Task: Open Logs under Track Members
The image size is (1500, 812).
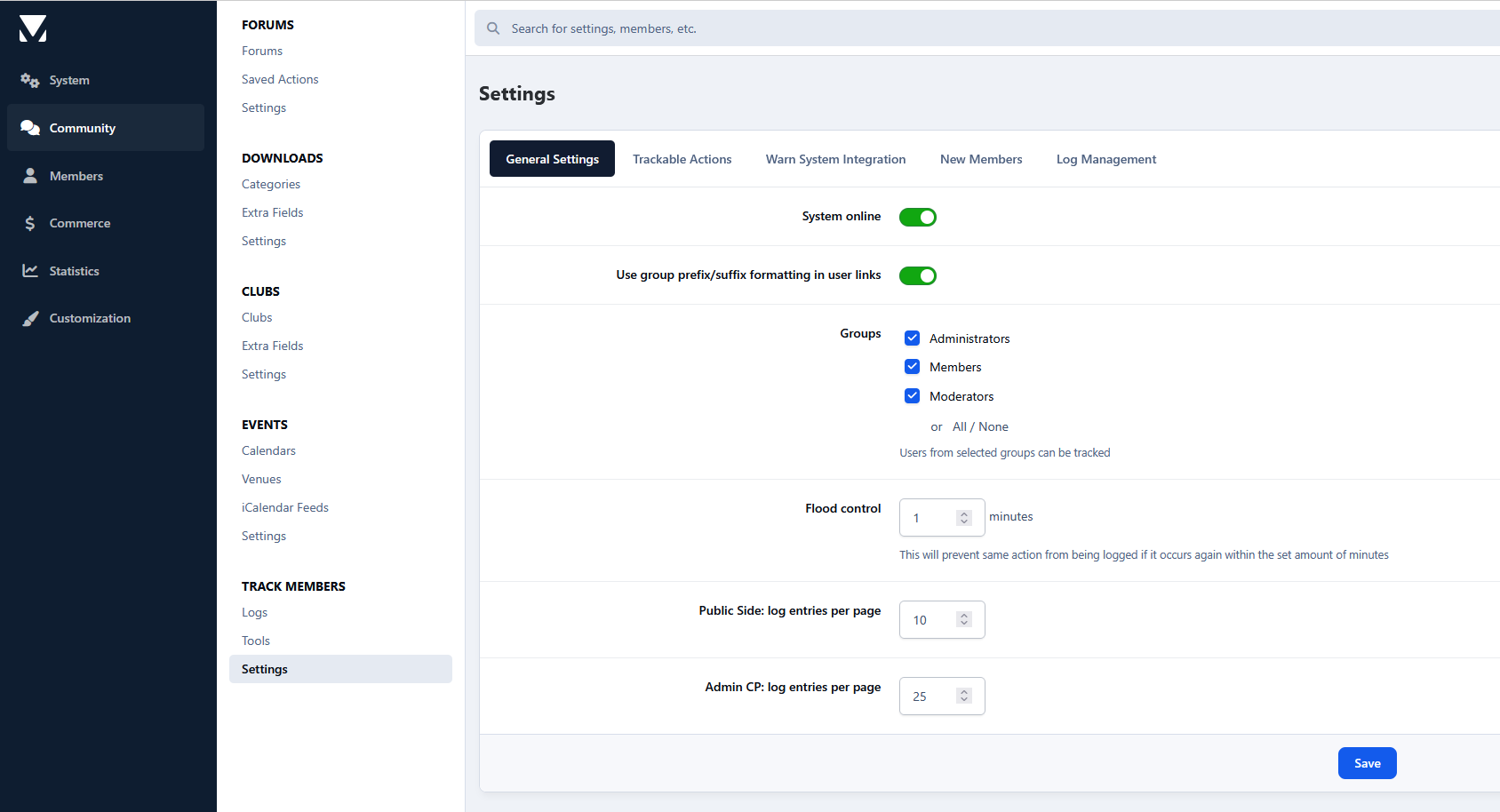Action: point(254,612)
